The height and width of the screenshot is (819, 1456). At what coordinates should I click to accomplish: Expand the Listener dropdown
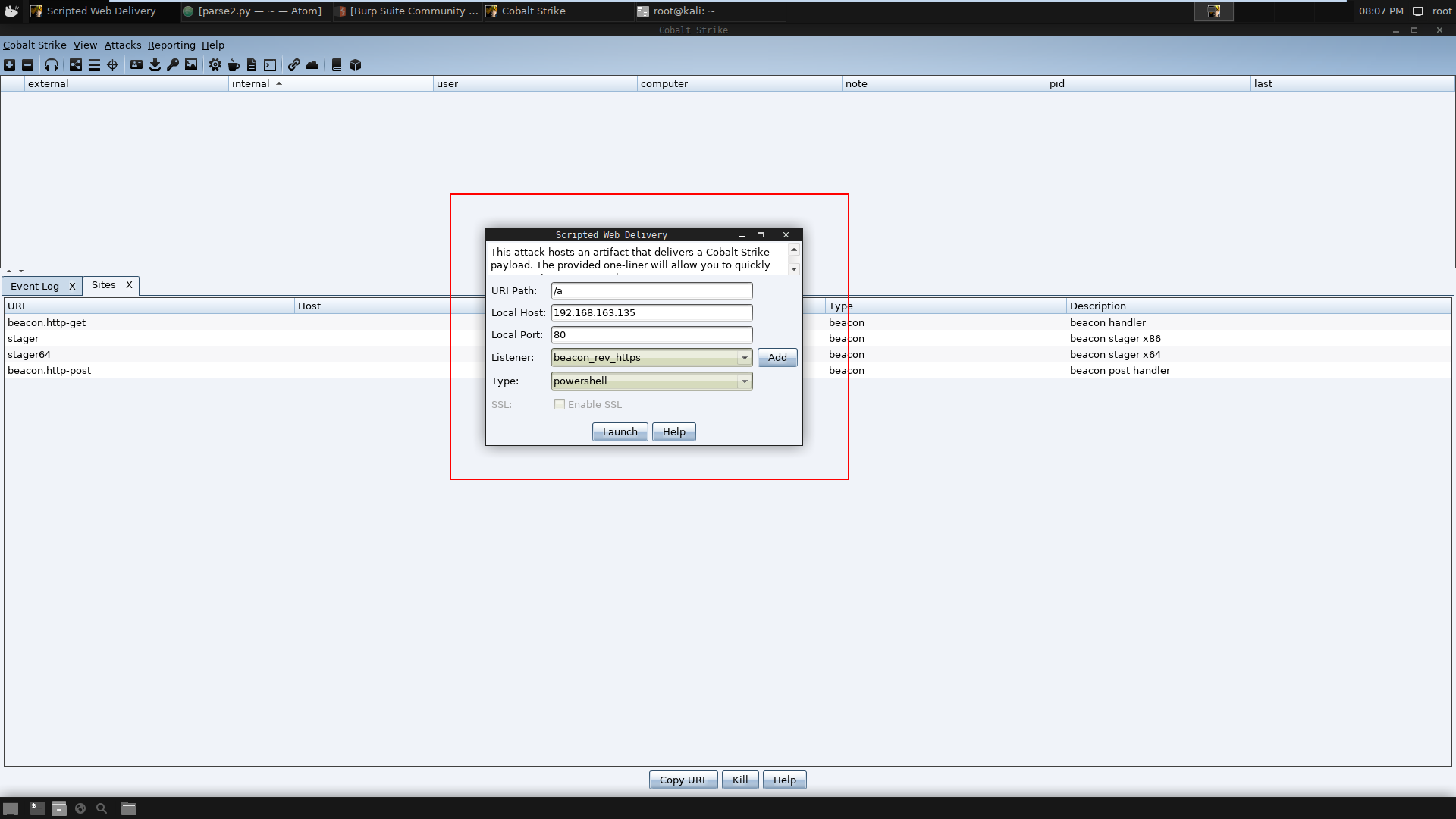pyautogui.click(x=745, y=358)
